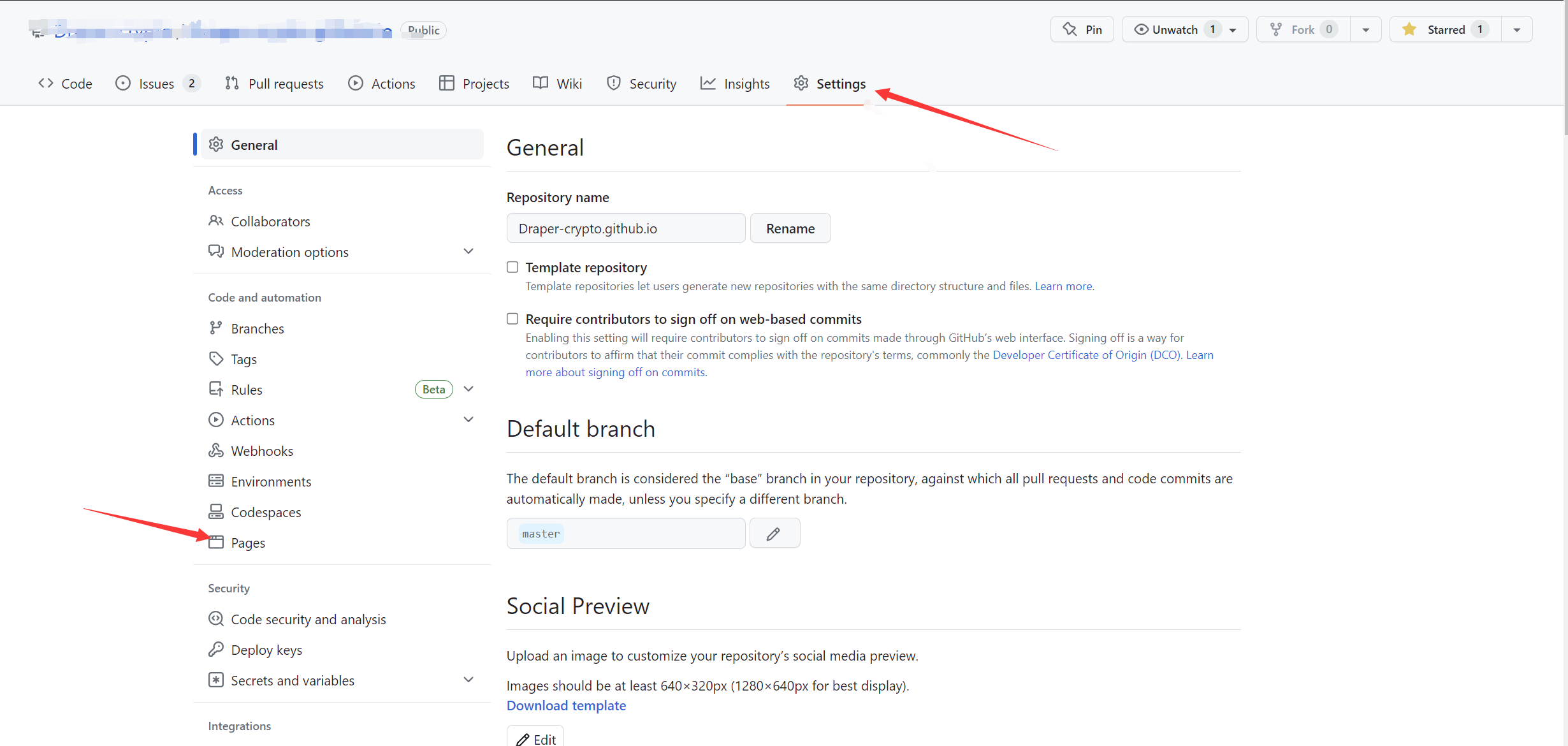This screenshot has height=746, width=1568.
Task: Click the Deploy keys key icon
Action: click(216, 650)
